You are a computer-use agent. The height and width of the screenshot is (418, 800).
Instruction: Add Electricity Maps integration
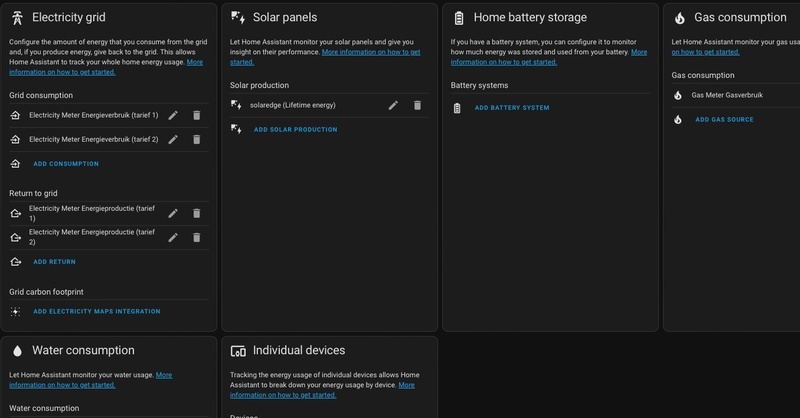click(x=96, y=312)
